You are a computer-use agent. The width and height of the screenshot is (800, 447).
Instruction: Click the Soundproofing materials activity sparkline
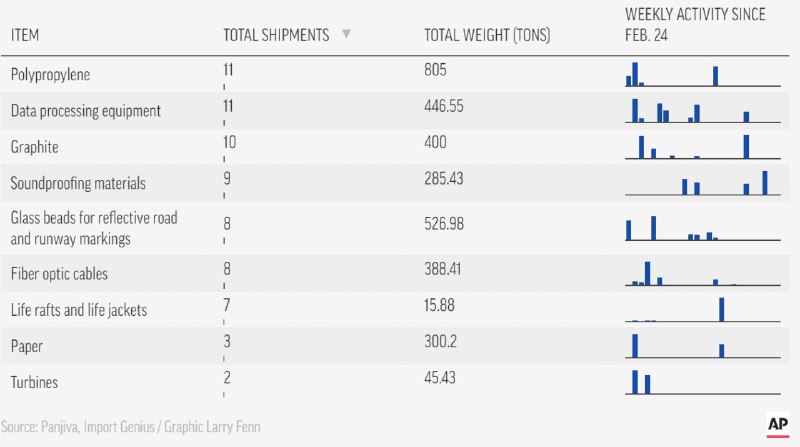pos(698,183)
